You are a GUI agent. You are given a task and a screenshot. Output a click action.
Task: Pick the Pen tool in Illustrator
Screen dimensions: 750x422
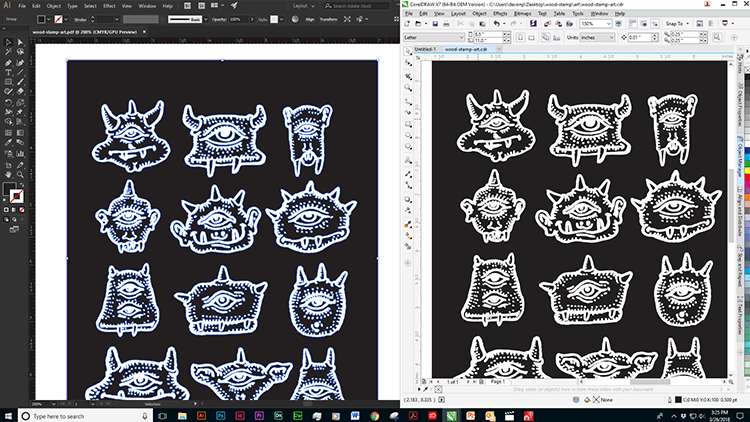pyautogui.click(x=8, y=62)
